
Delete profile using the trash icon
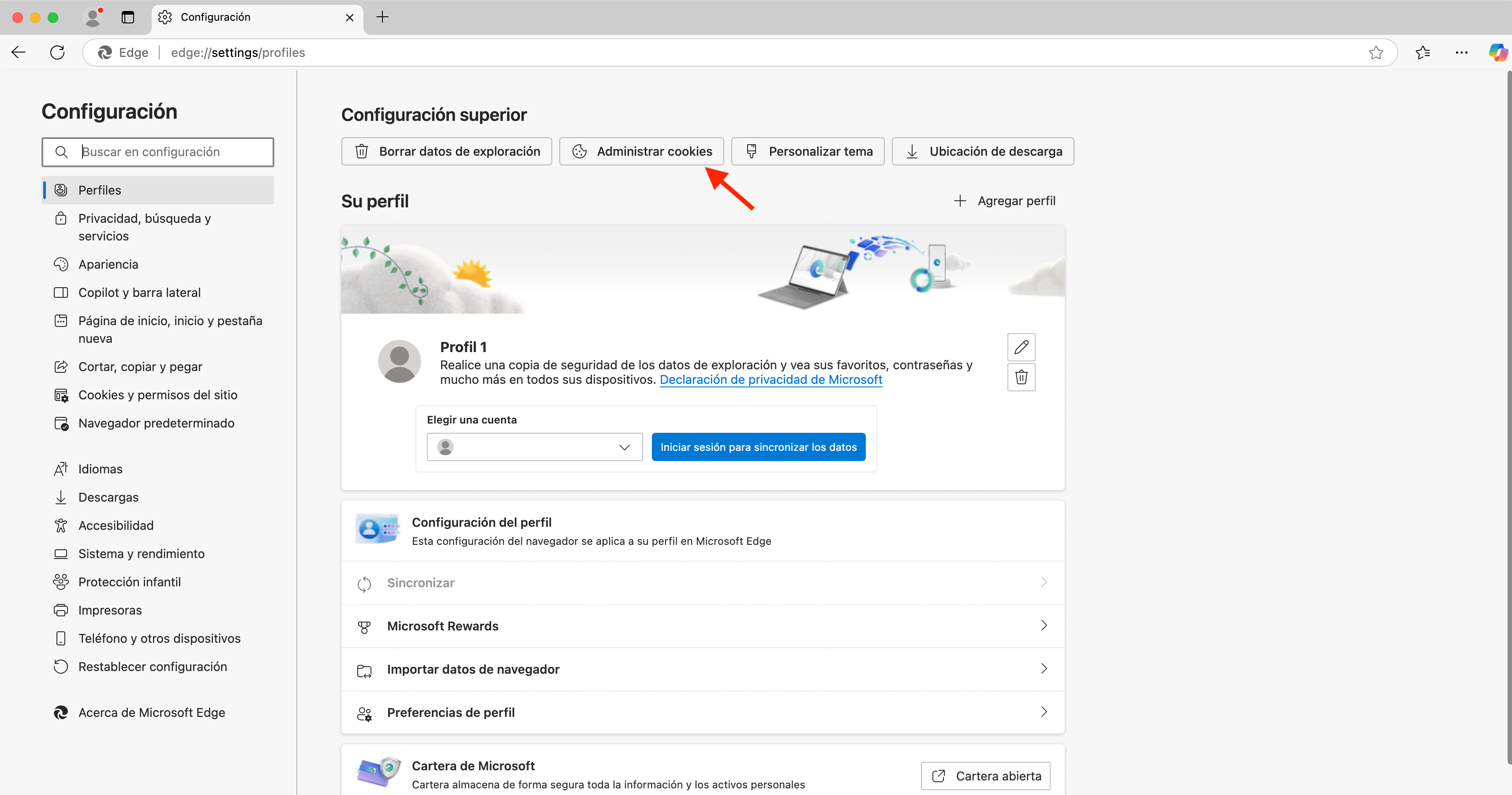(1021, 377)
